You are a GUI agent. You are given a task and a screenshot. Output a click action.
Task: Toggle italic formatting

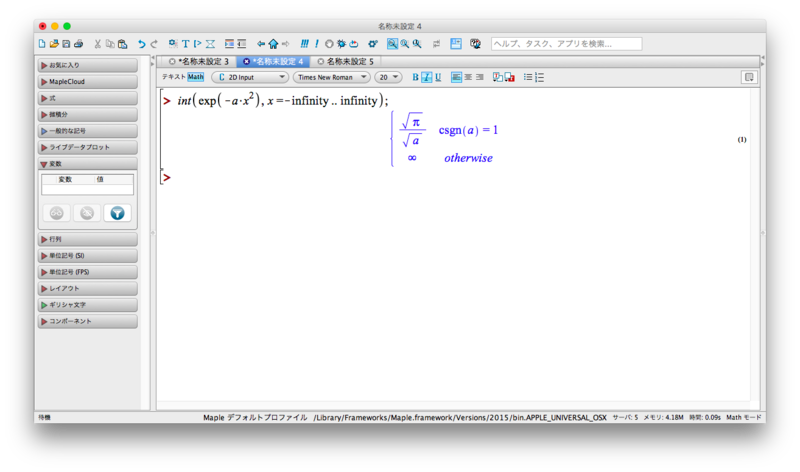[427, 77]
